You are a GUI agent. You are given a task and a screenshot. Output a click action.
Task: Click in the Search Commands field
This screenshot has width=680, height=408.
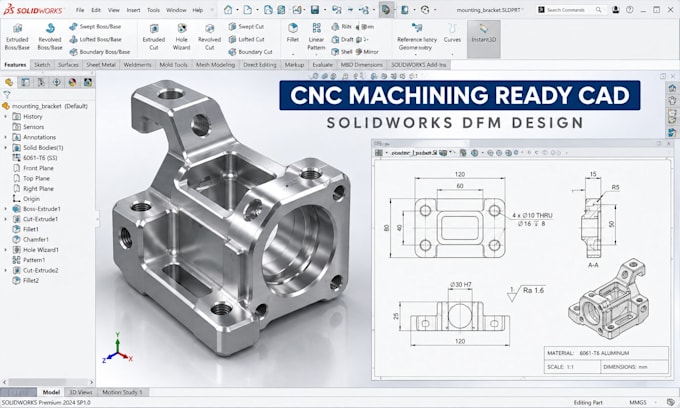[571, 10]
